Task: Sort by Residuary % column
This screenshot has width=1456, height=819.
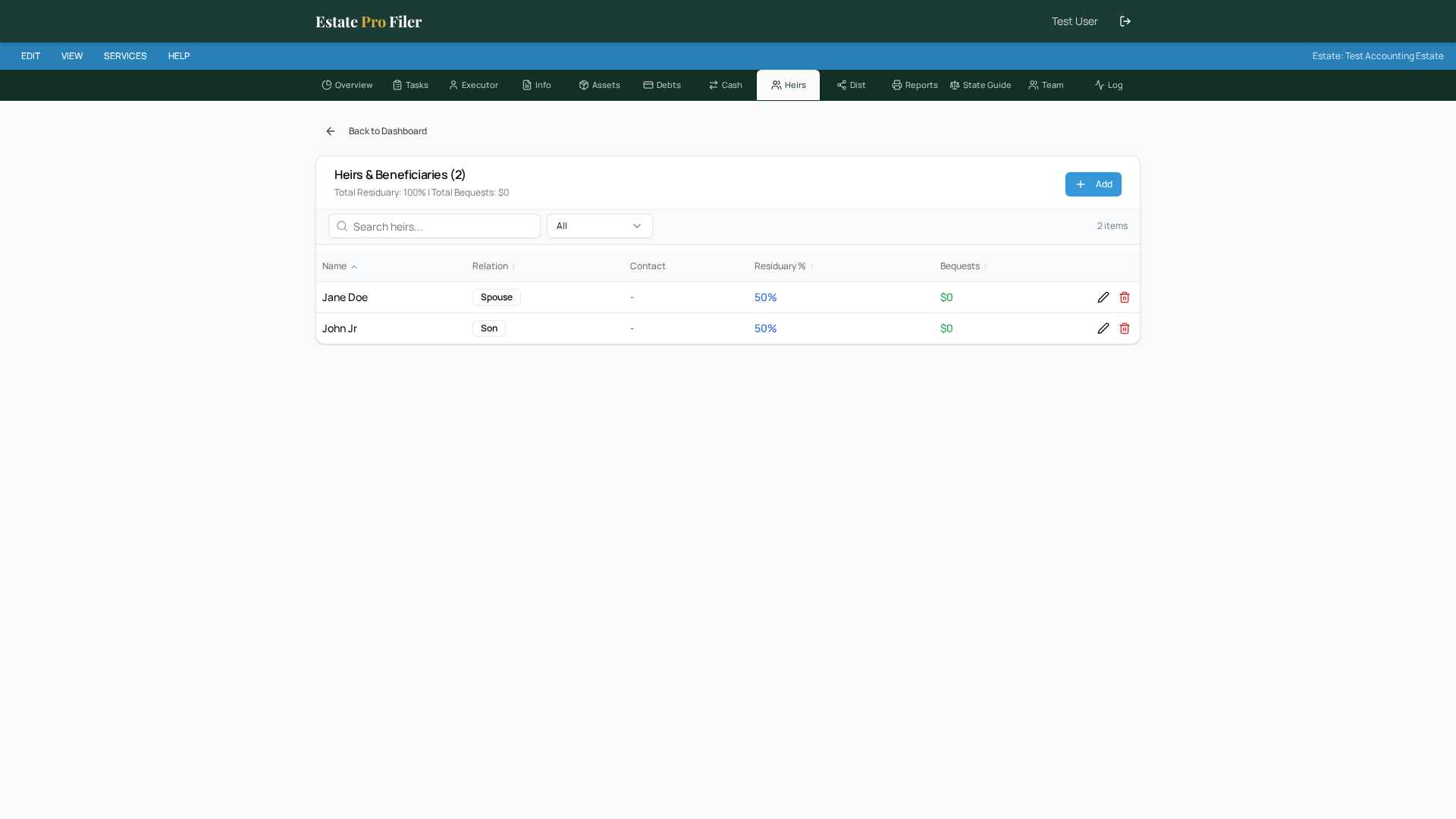Action: (x=783, y=266)
